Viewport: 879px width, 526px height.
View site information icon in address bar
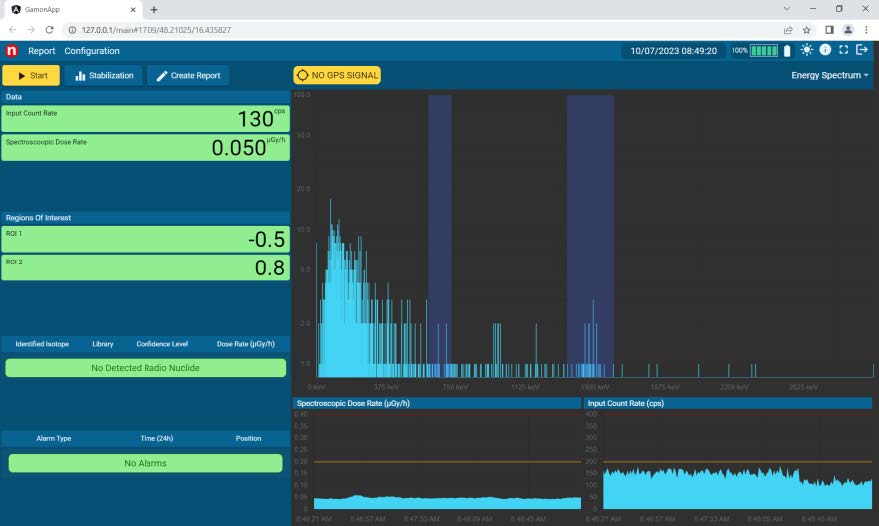(x=72, y=30)
